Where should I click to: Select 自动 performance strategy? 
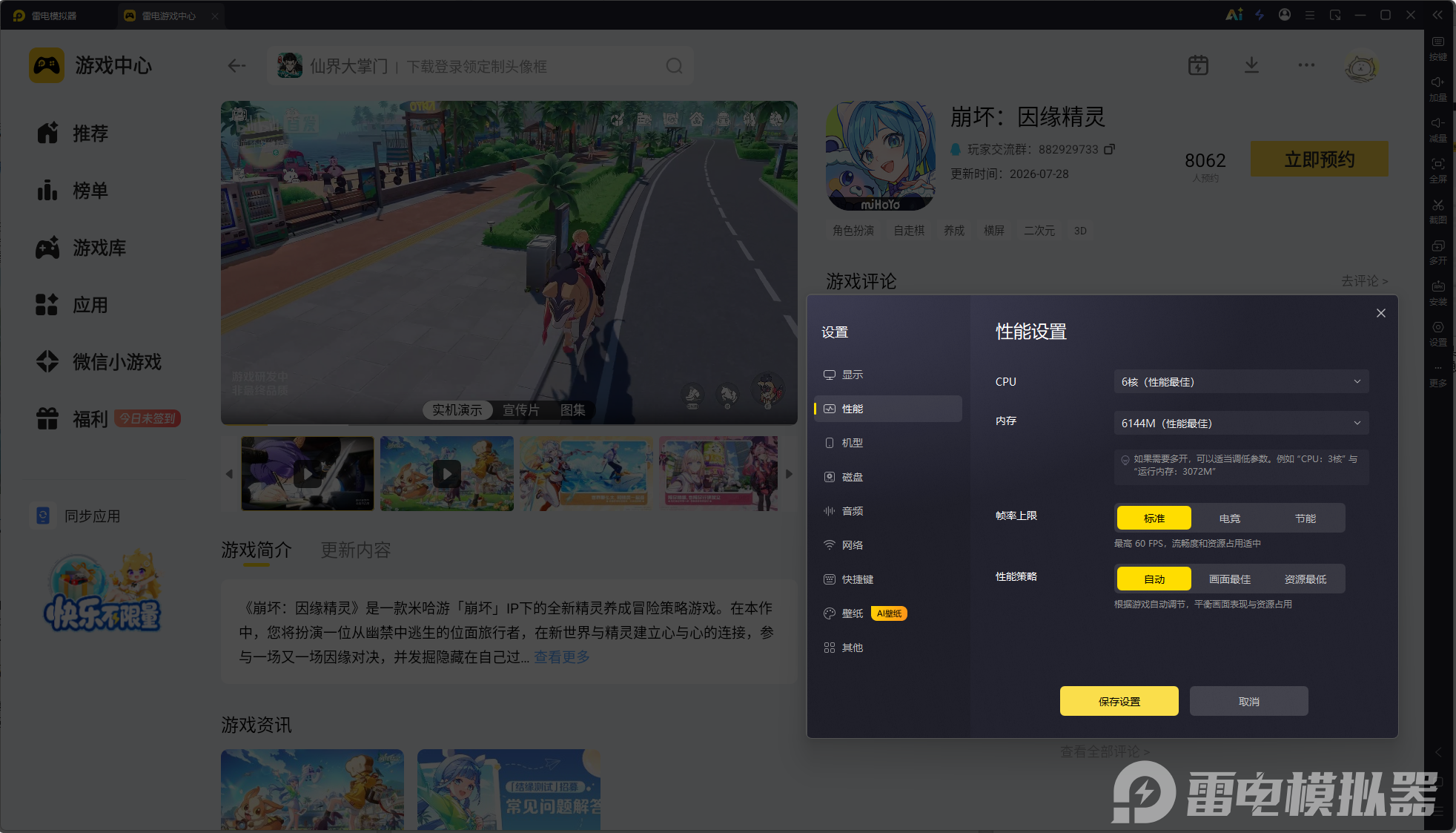pos(1154,579)
